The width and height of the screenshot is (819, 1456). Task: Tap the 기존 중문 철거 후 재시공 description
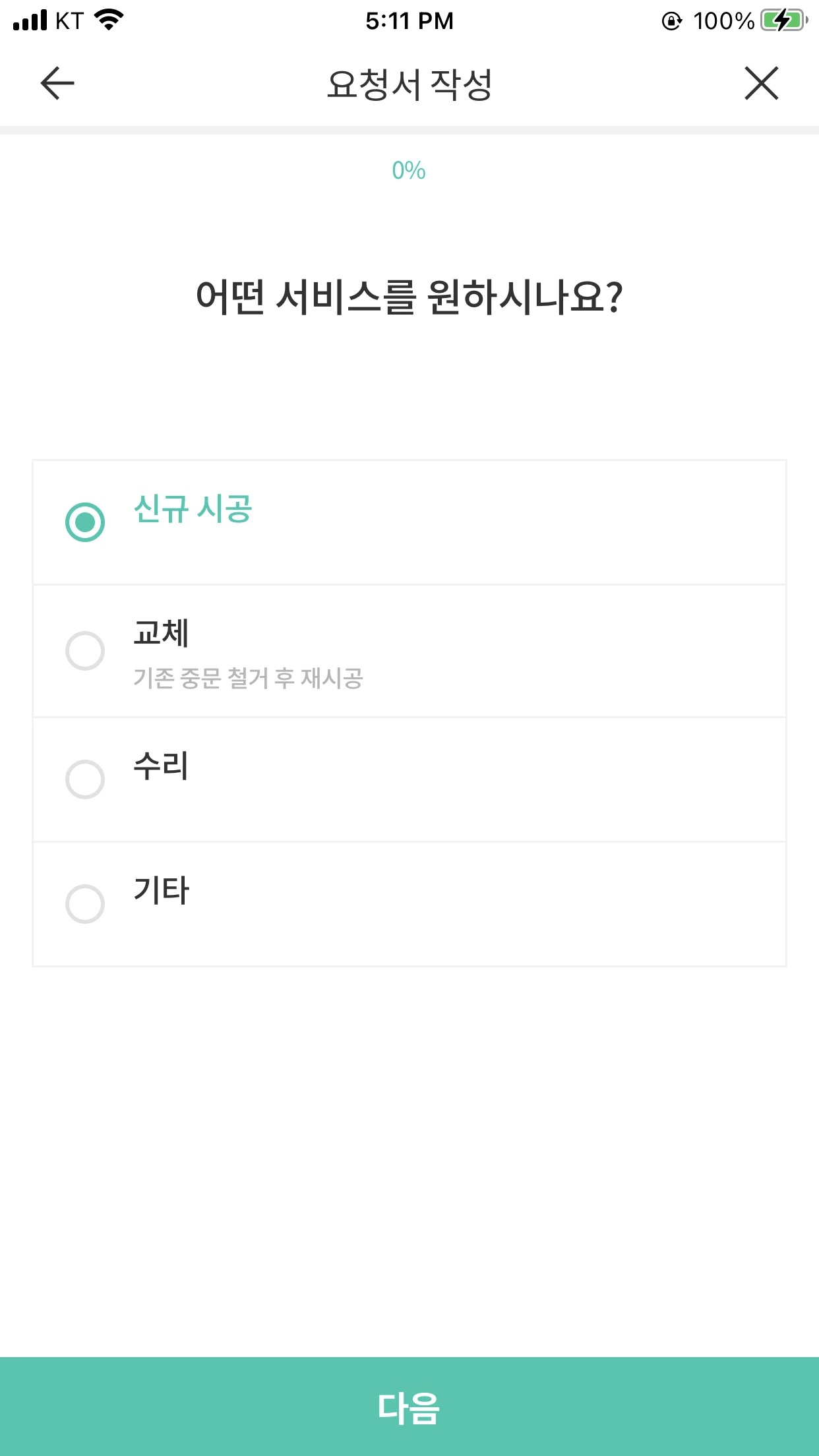(248, 678)
